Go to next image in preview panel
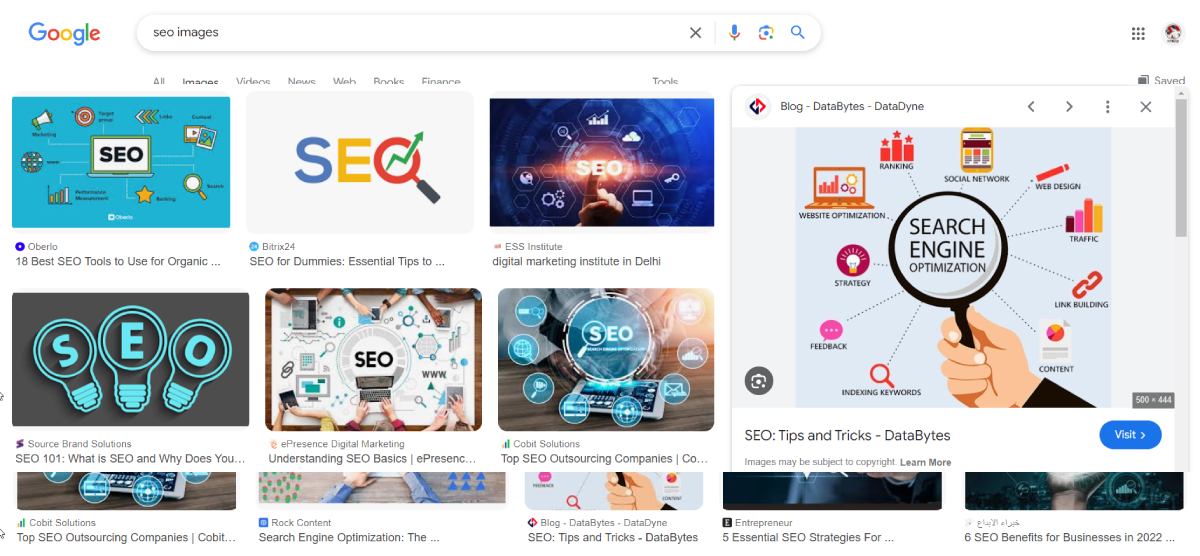This screenshot has height=556, width=1200. pos(1069,107)
